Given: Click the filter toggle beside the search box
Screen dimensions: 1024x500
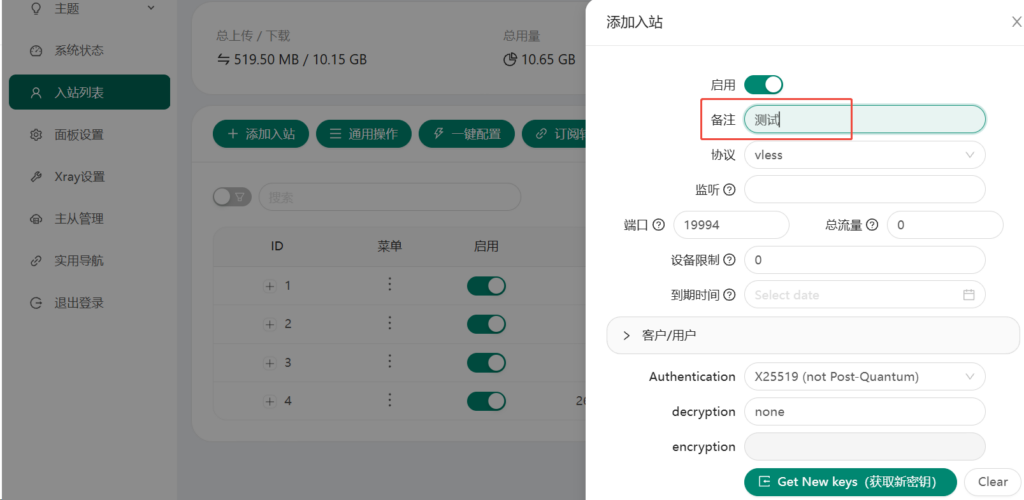Looking at the screenshot, I should click(x=232, y=196).
